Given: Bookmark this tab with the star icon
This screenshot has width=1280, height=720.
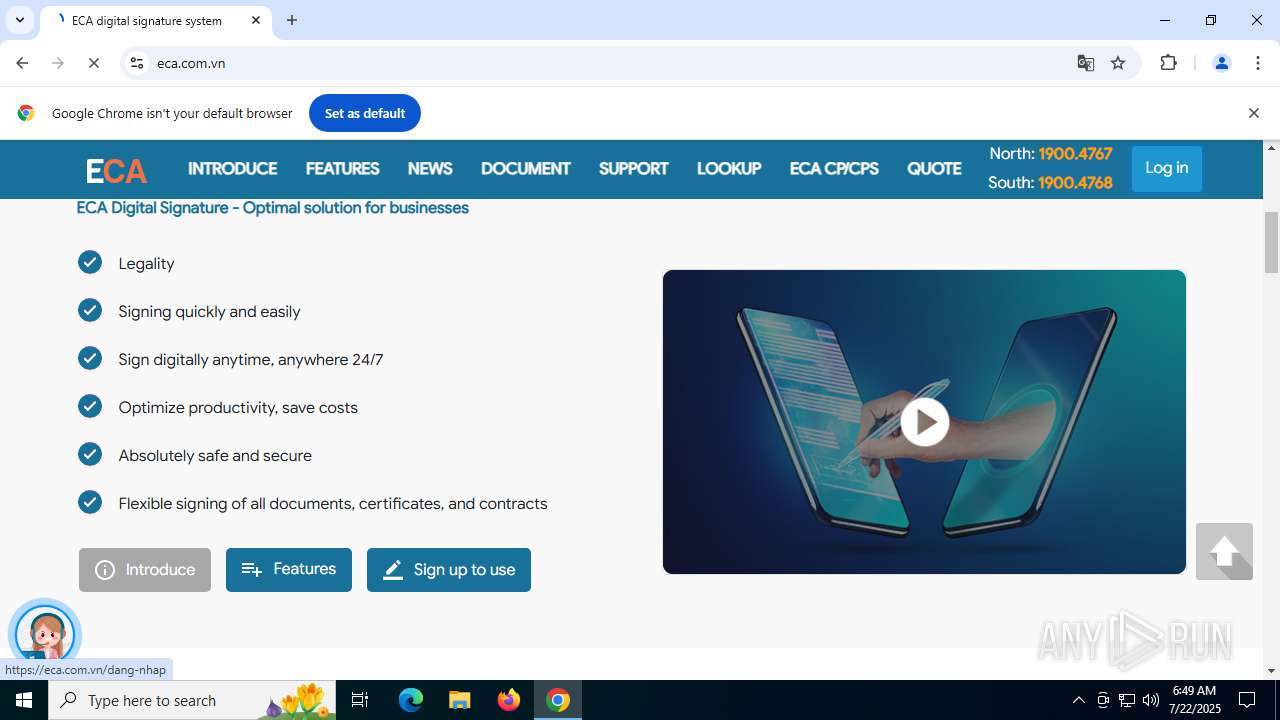Looking at the screenshot, I should coord(1118,63).
